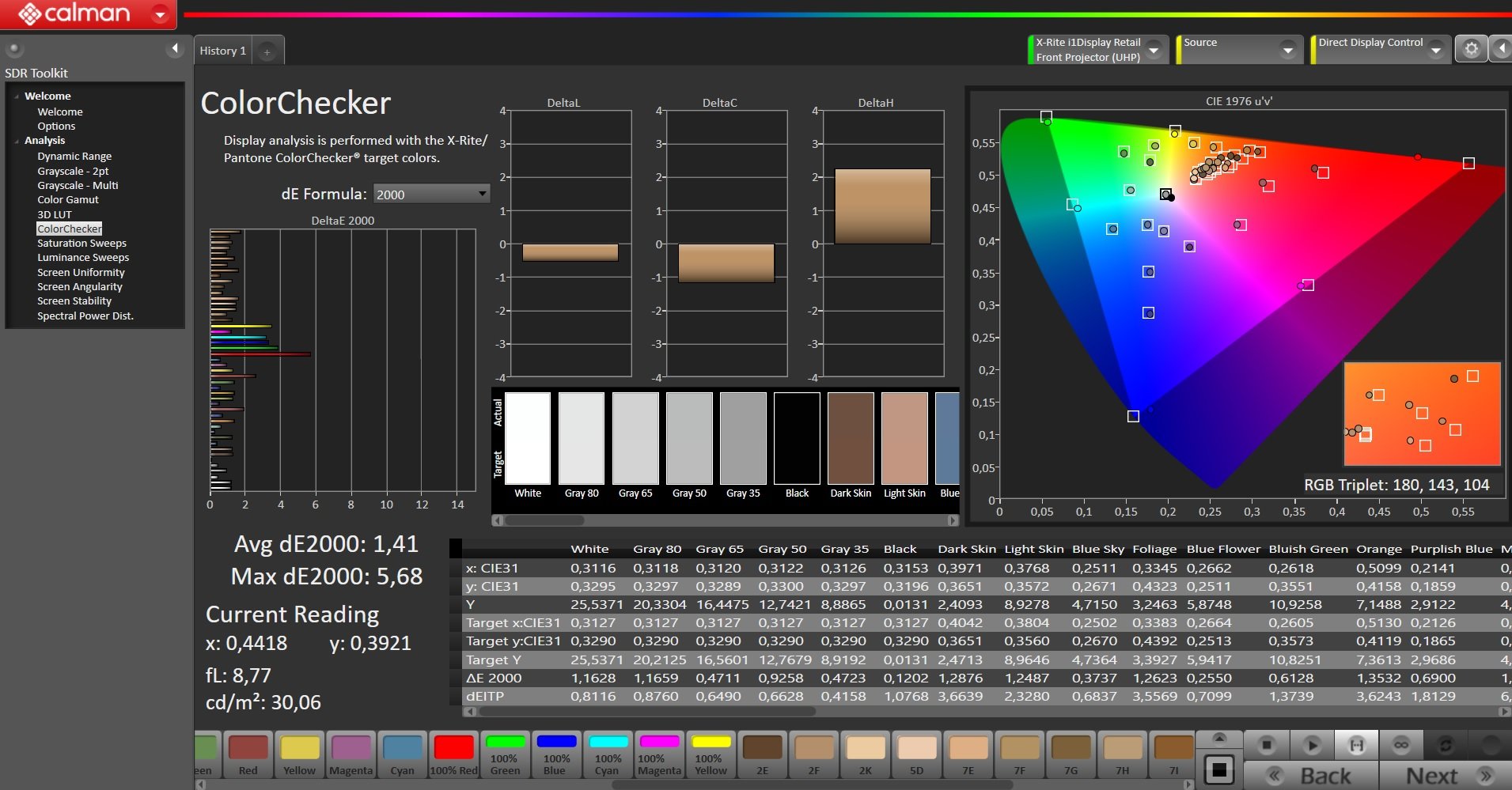Open settings with the gear icon

click(x=1471, y=49)
